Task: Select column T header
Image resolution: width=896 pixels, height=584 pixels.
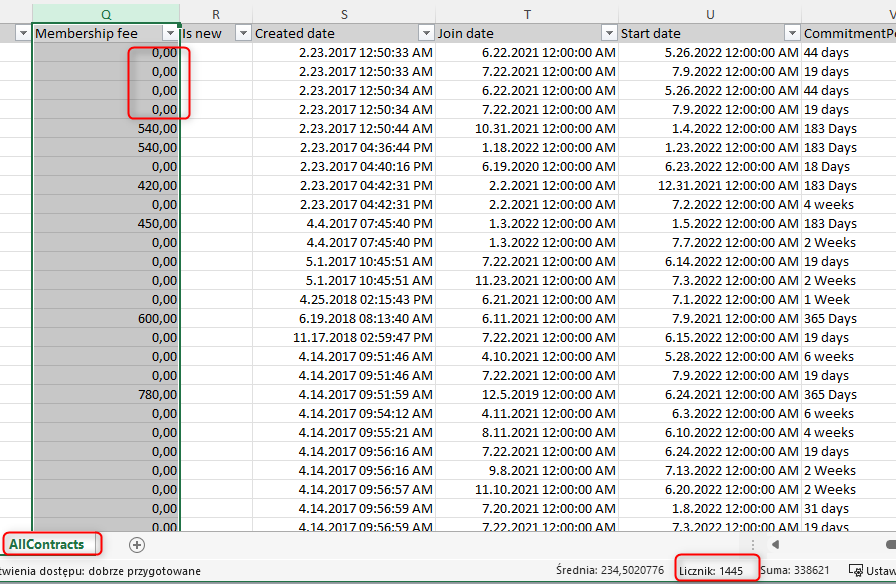Action: [x=527, y=14]
